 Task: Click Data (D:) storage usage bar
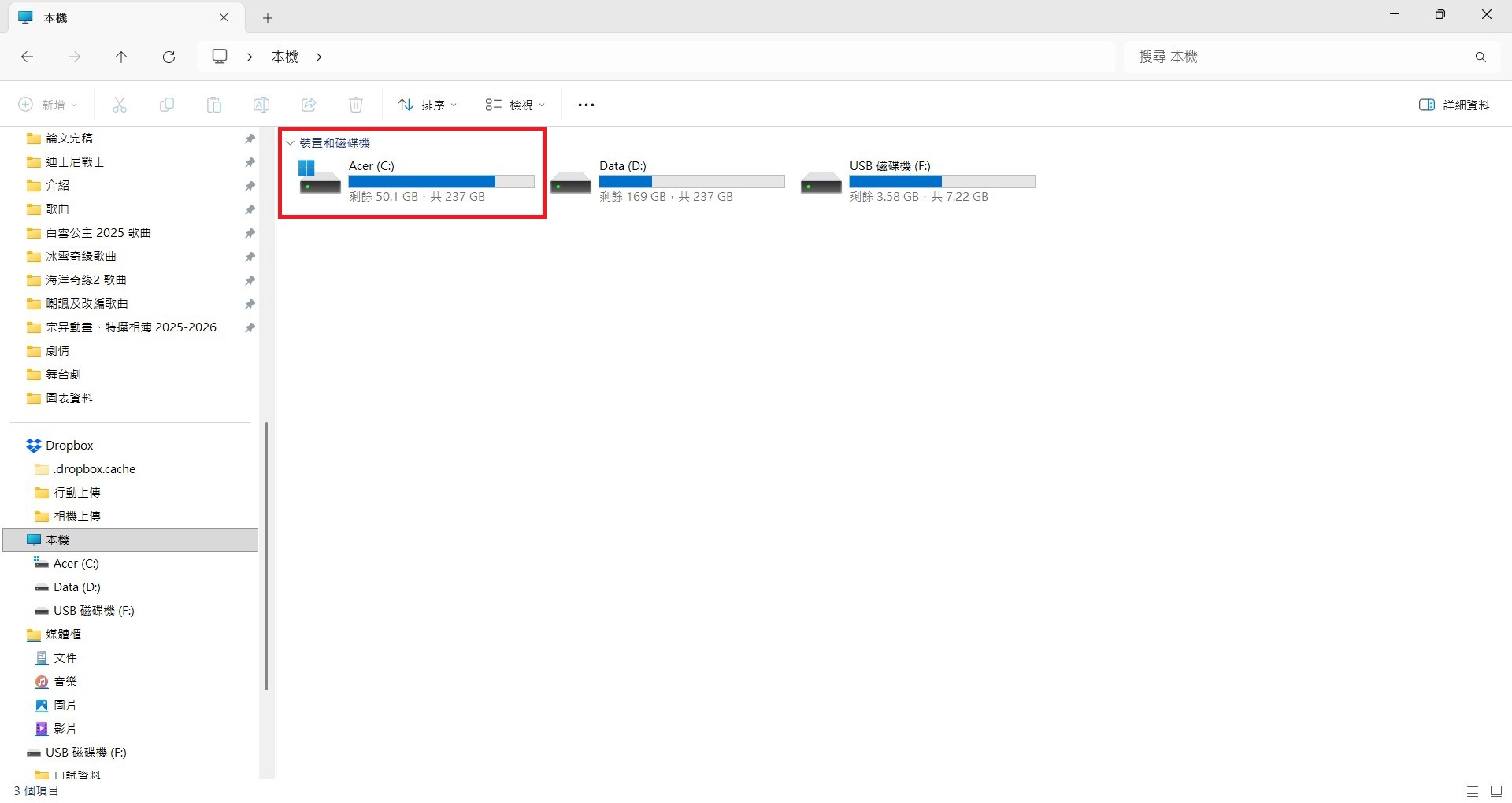coord(691,182)
